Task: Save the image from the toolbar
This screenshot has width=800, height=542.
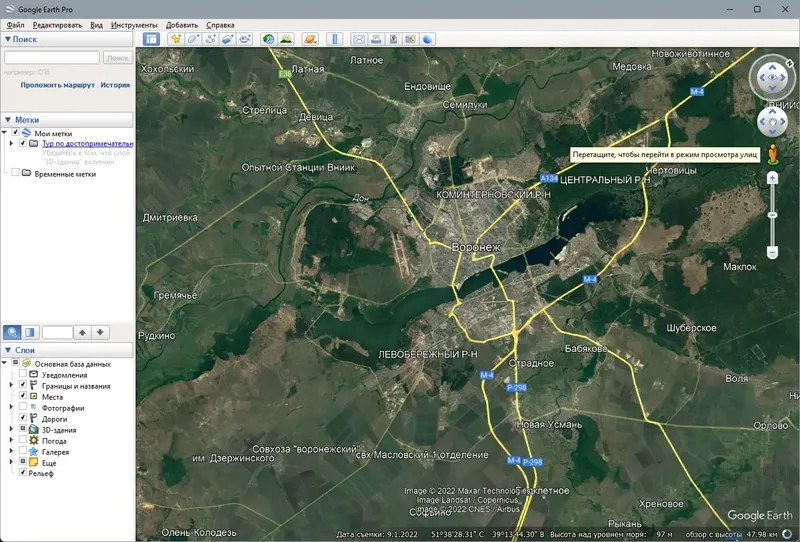Action: click(393, 39)
